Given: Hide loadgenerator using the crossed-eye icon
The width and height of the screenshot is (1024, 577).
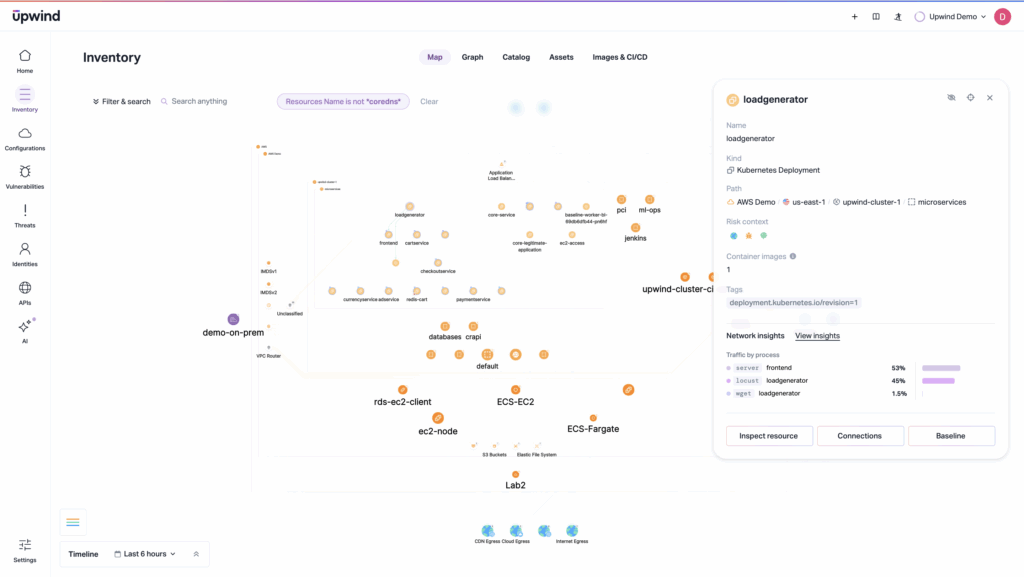Looking at the screenshot, I should tap(951, 98).
